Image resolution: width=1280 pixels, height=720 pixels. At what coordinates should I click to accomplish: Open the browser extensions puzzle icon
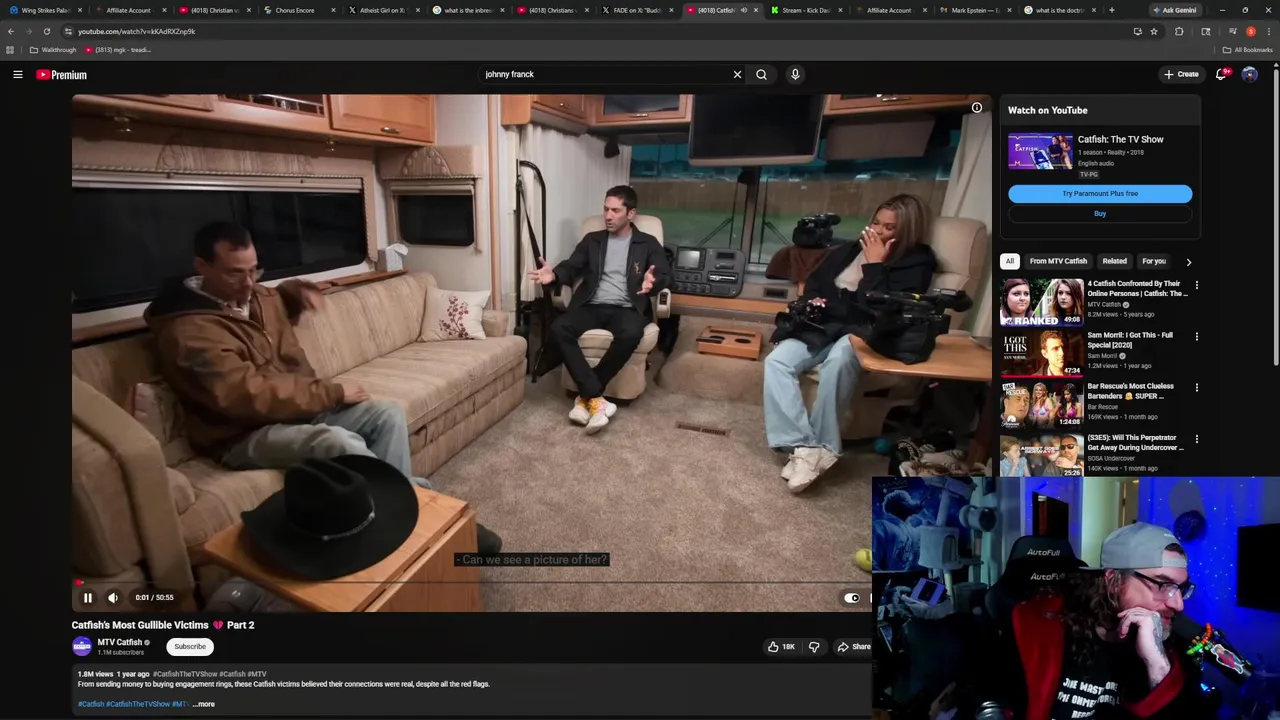click(1179, 31)
